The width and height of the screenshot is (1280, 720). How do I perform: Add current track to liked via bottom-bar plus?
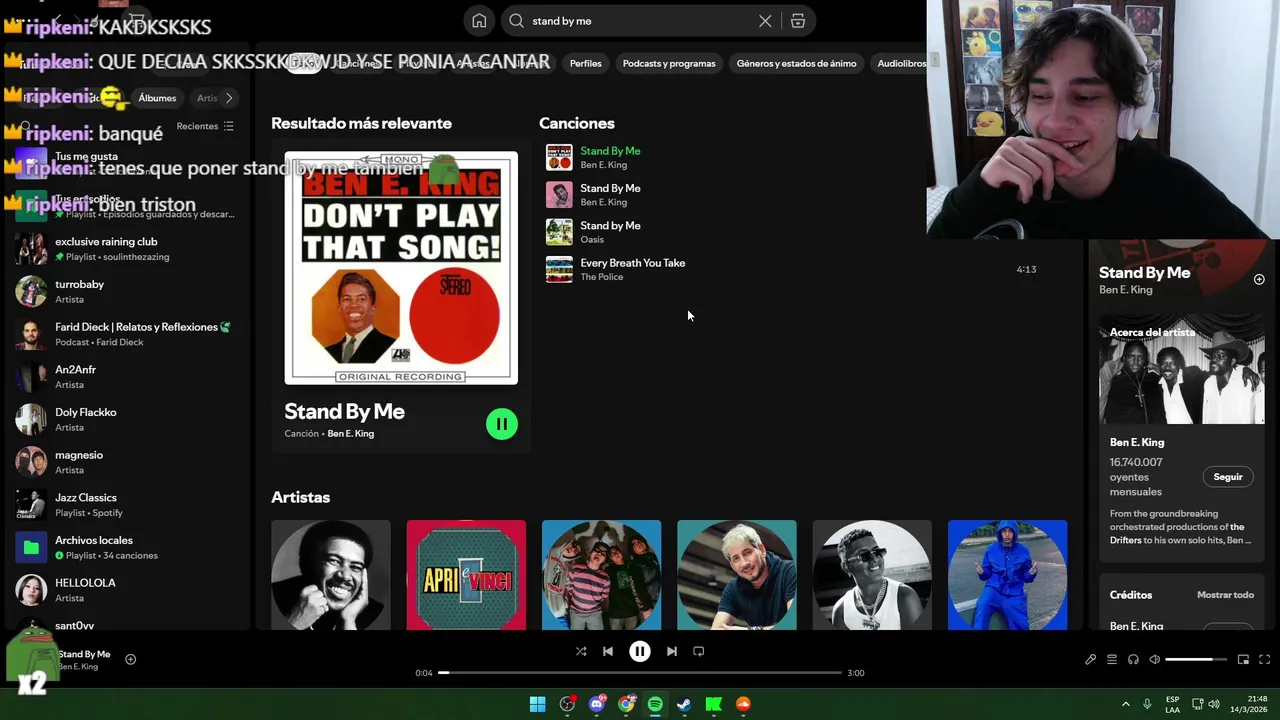(x=130, y=659)
